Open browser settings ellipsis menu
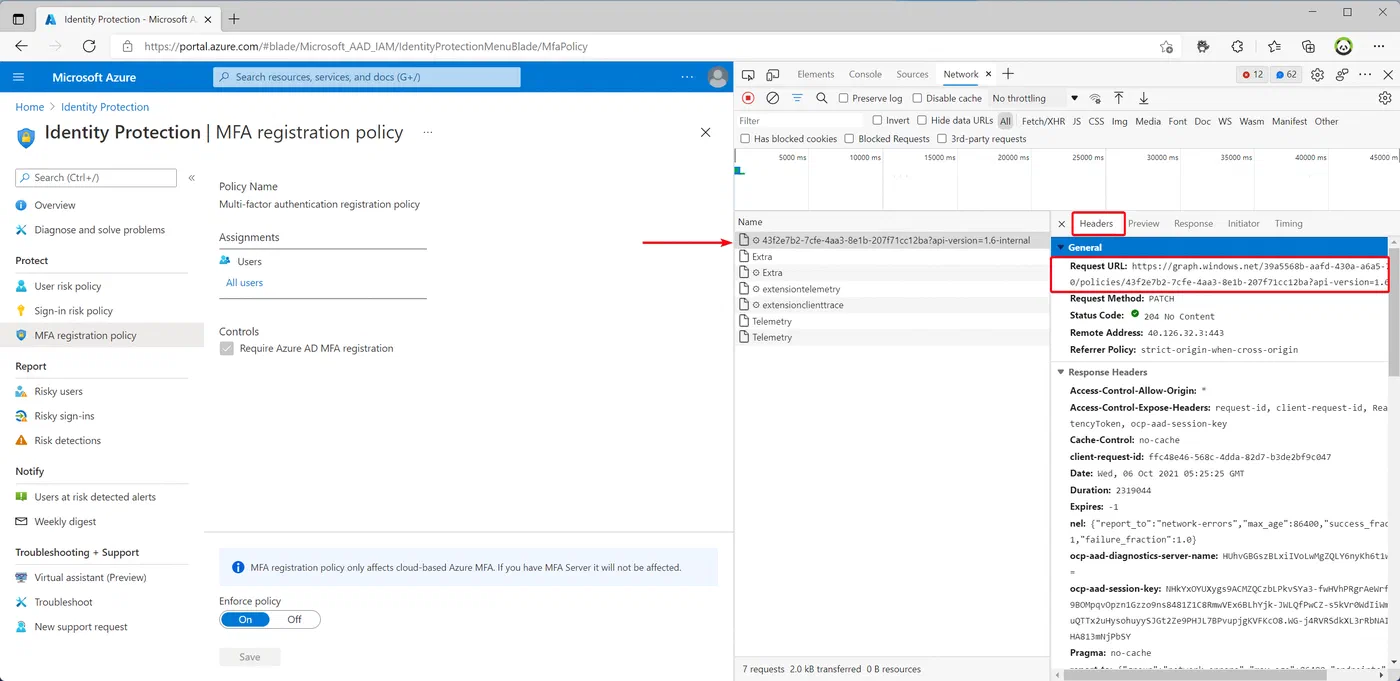1400x681 pixels. pos(1378,46)
